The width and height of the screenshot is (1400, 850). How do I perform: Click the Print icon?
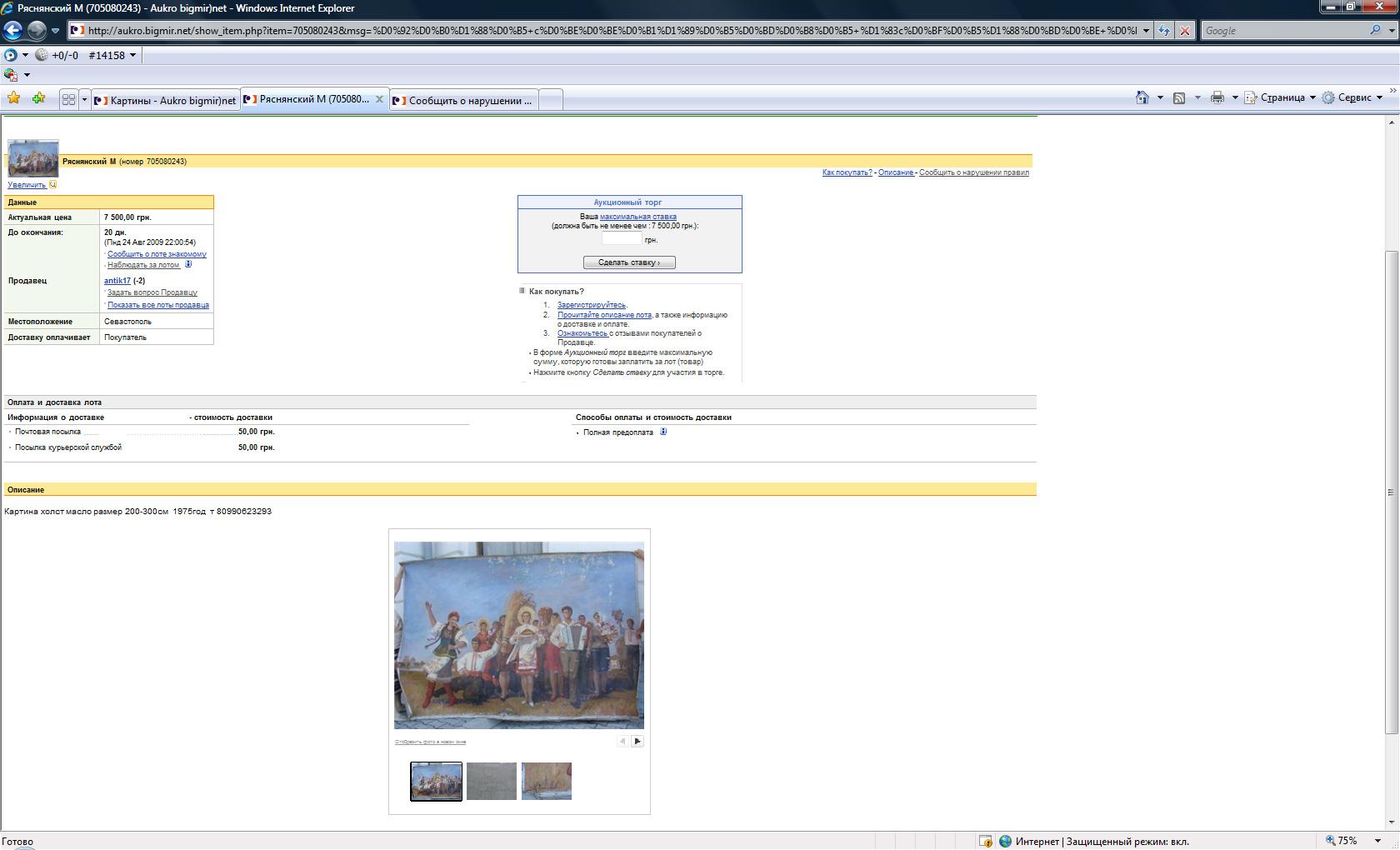[x=1217, y=97]
